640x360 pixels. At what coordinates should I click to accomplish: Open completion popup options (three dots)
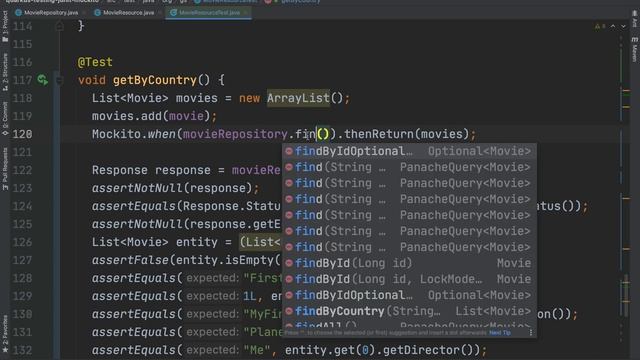531,333
